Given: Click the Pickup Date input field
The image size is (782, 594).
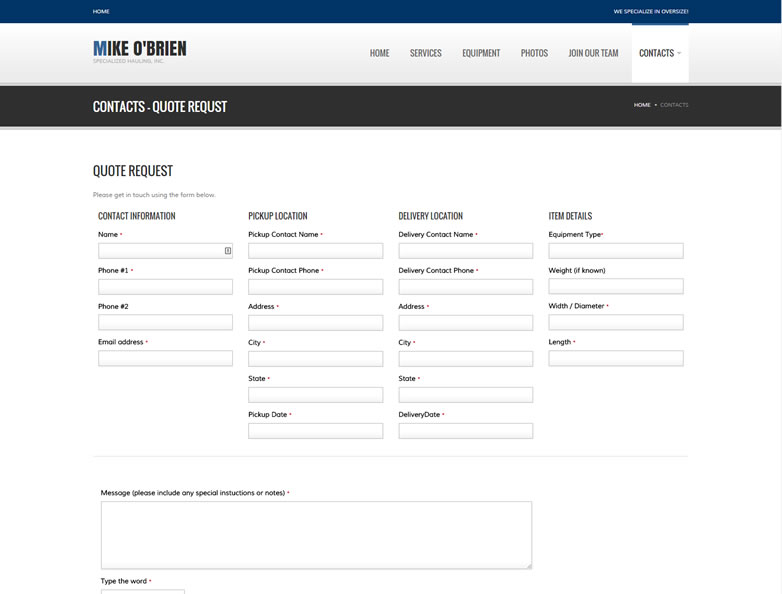Looking at the screenshot, I should [x=315, y=431].
